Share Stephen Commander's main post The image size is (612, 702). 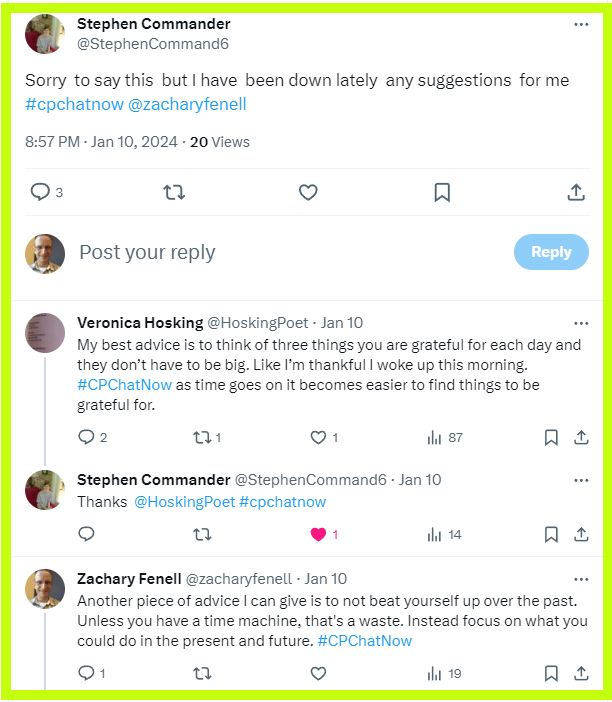tap(576, 192)
